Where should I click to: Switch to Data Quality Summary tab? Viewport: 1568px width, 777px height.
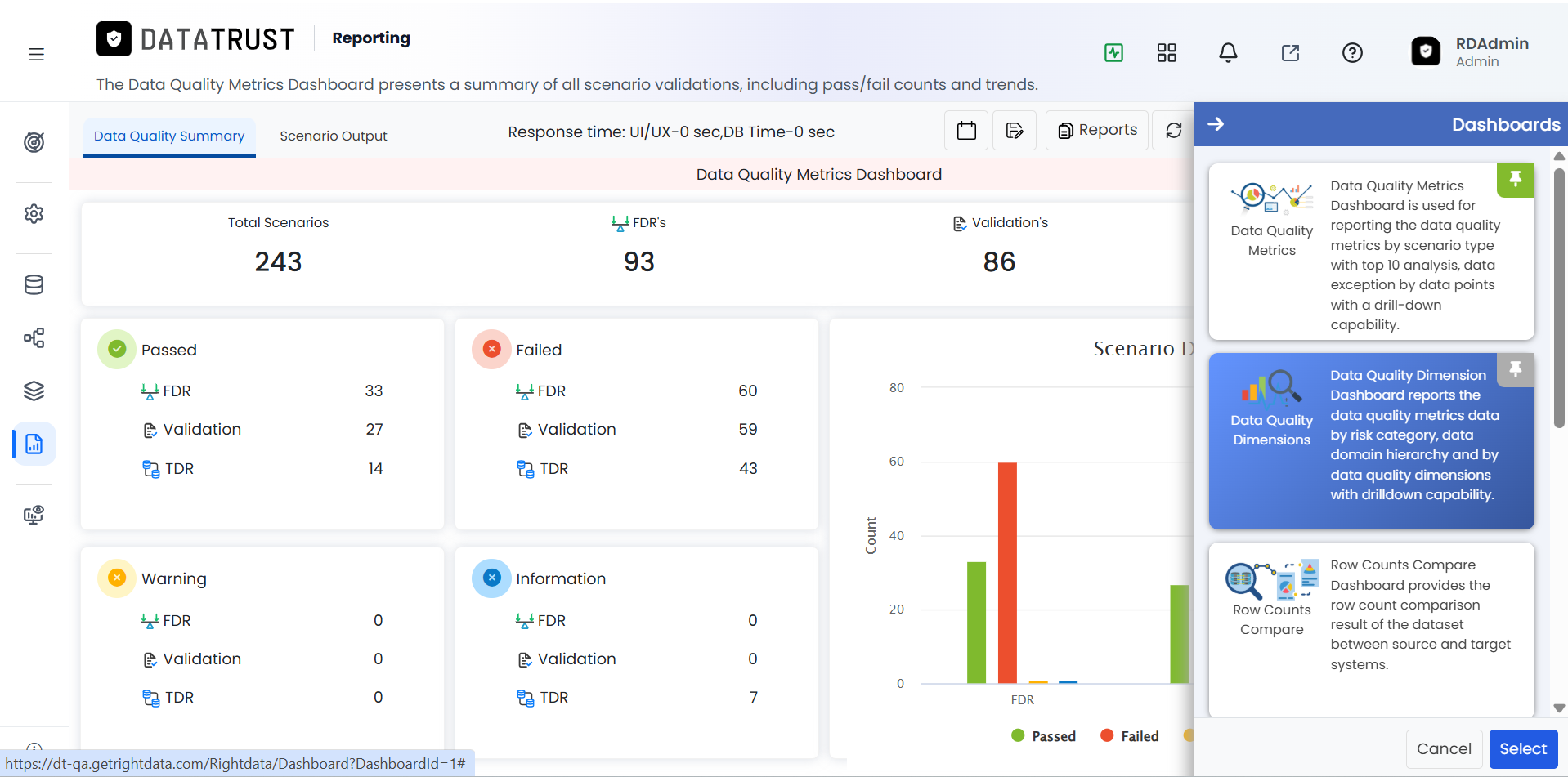169,136
